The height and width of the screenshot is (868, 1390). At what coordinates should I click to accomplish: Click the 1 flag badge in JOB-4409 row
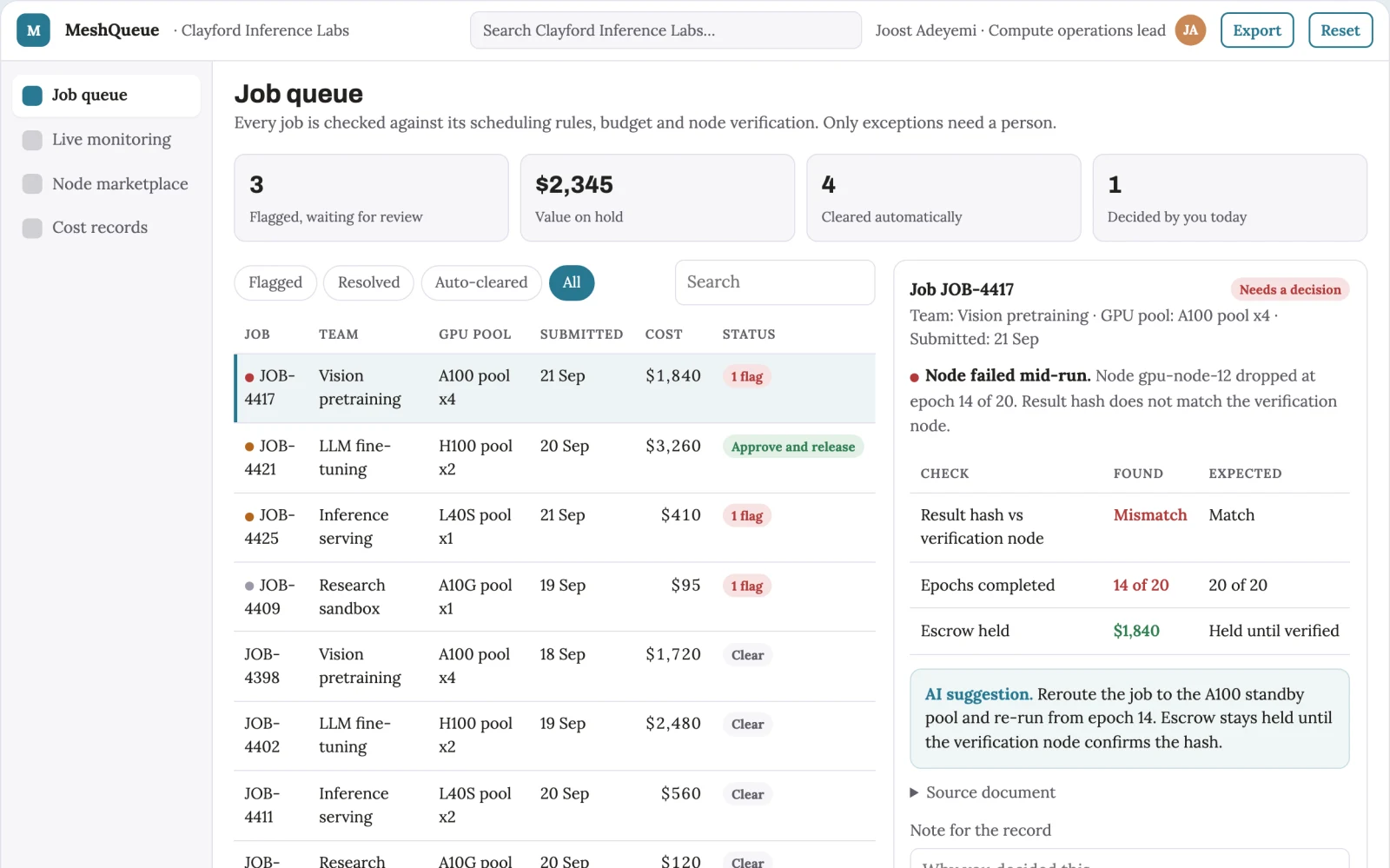(747, 586)
